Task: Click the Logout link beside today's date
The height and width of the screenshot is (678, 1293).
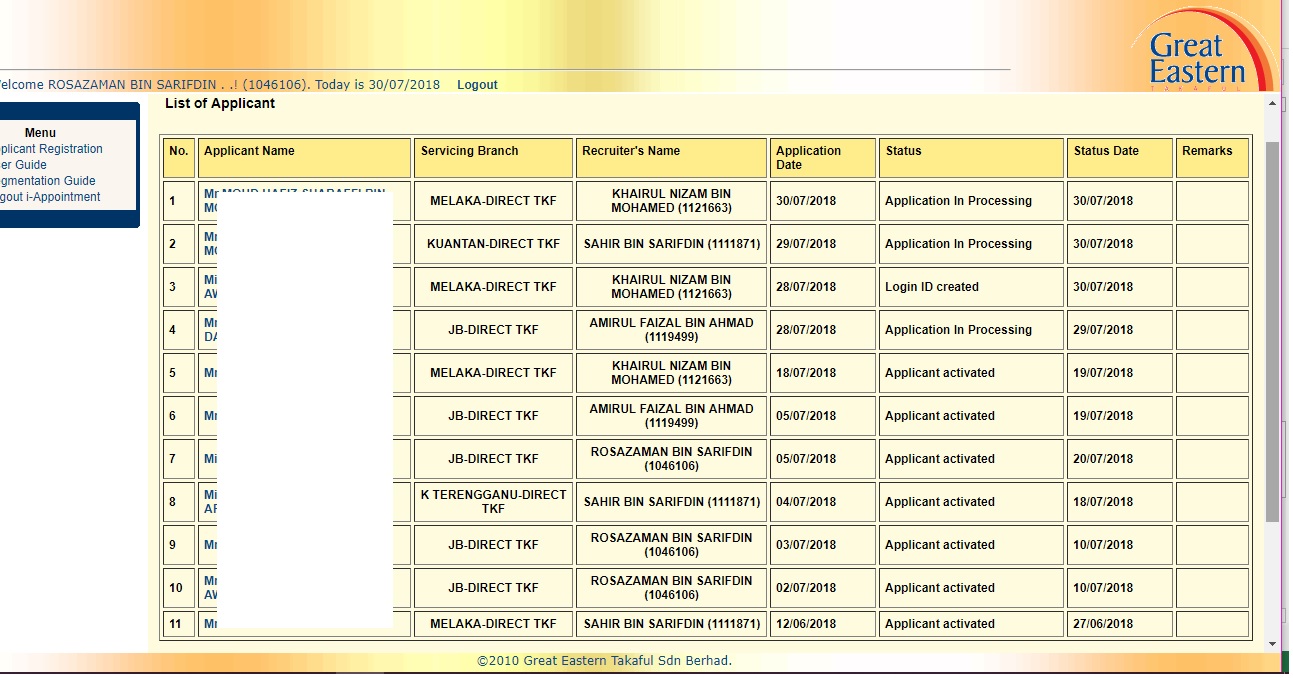Action: coord(477,85)
